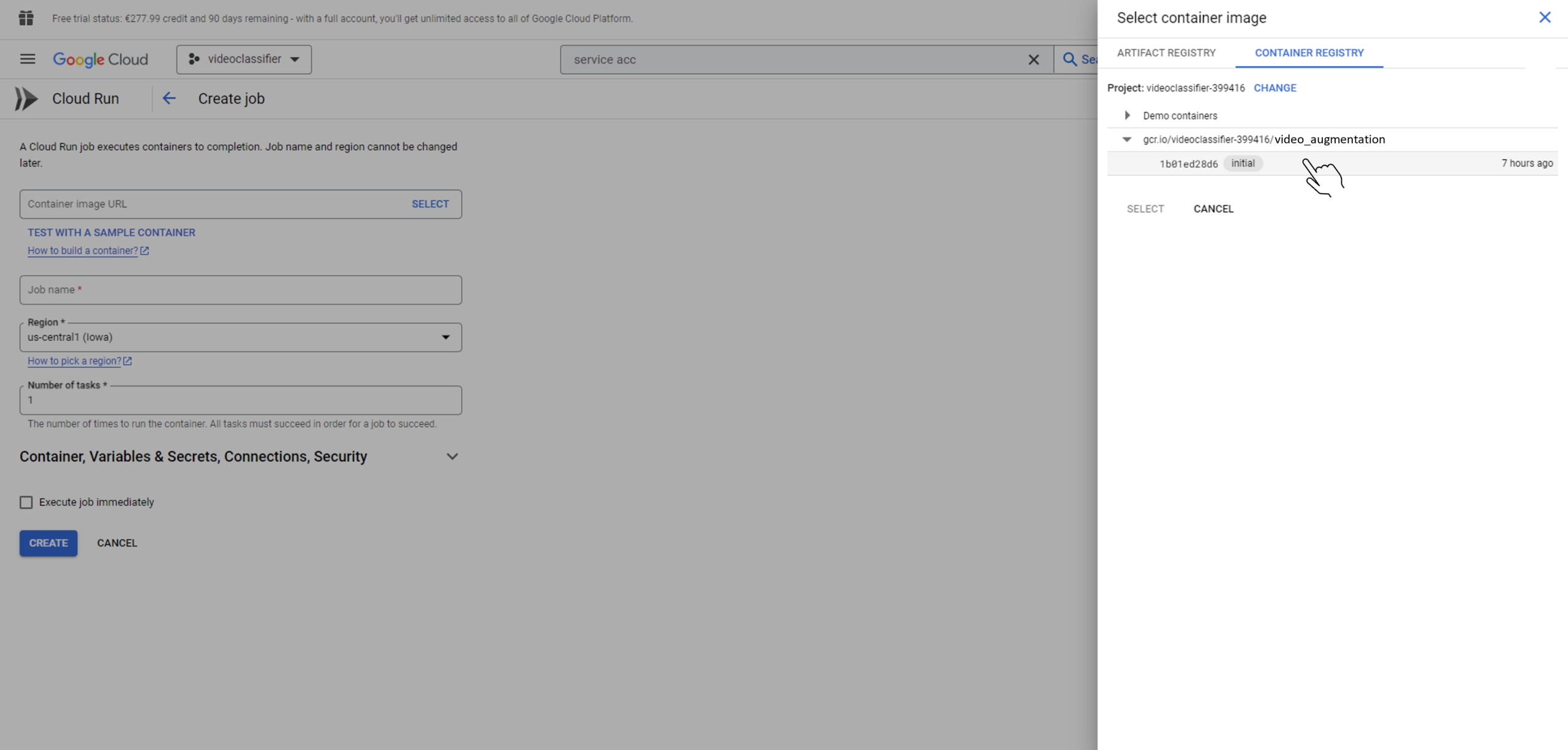
Task: Click the Cloud Run logo icon
Action: [x=26, y=99]
